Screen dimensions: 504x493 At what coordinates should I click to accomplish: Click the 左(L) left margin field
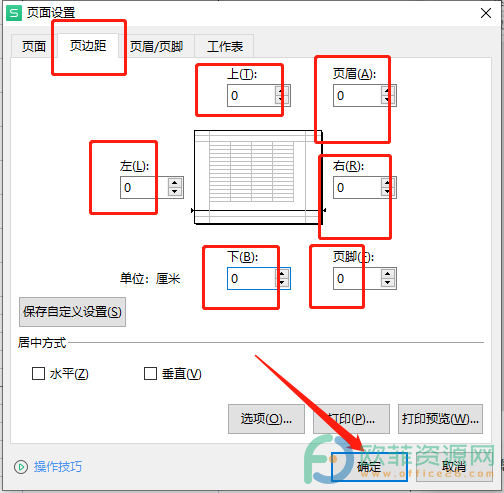(x=144, y=188)
